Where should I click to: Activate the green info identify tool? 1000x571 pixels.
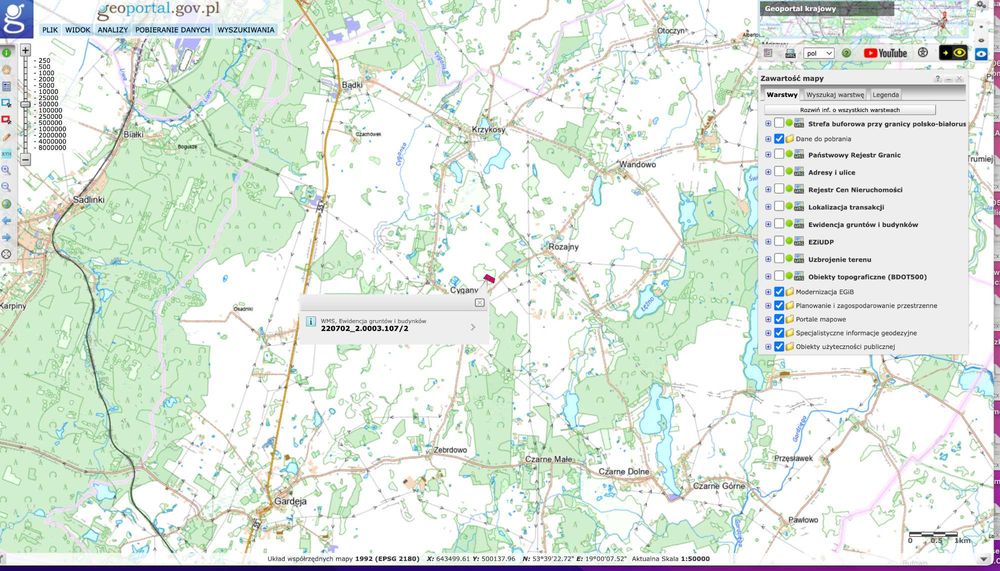(x=6, y=53)
